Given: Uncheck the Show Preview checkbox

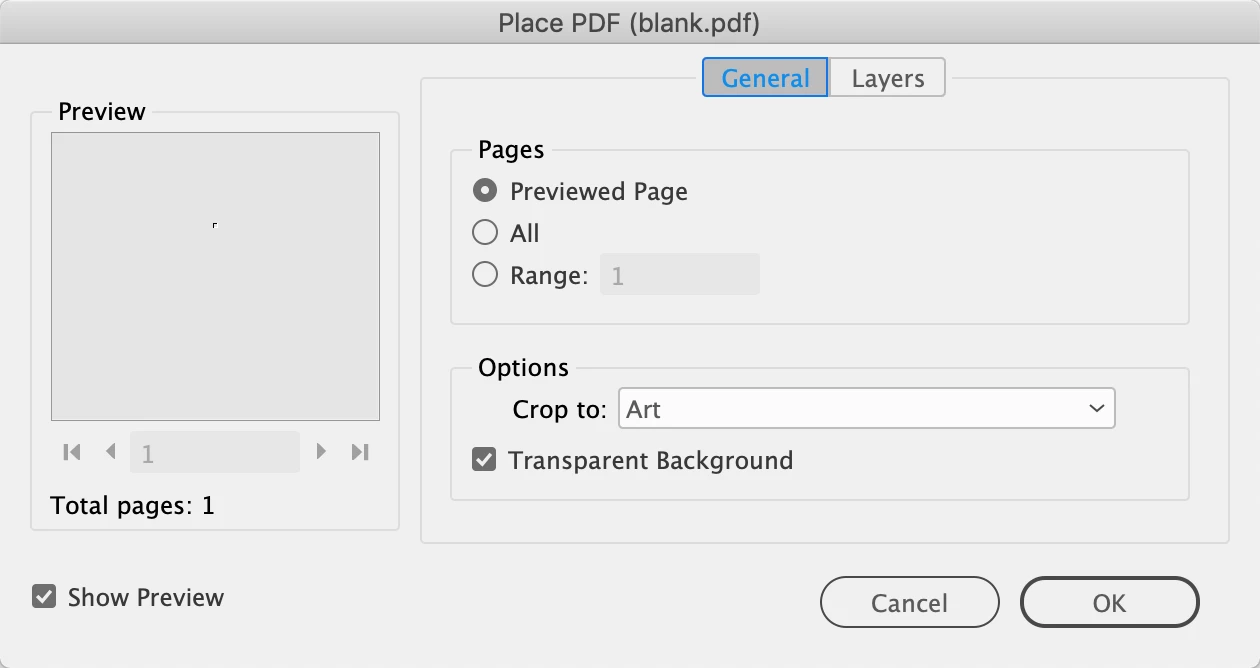Looking at the screenshot, I should click(44, 597).
